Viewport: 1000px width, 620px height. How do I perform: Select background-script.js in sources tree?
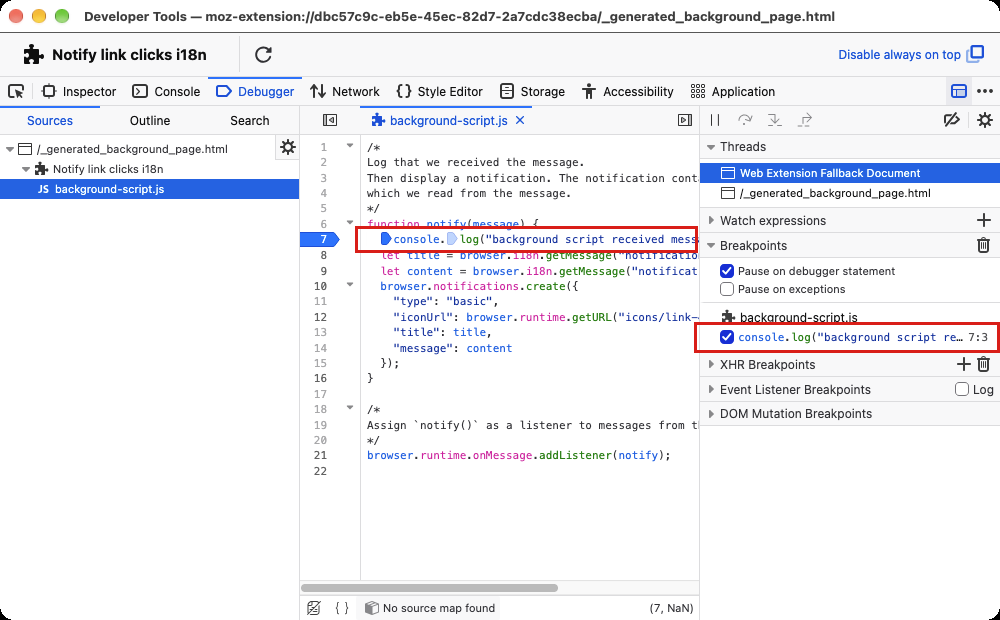149,189
